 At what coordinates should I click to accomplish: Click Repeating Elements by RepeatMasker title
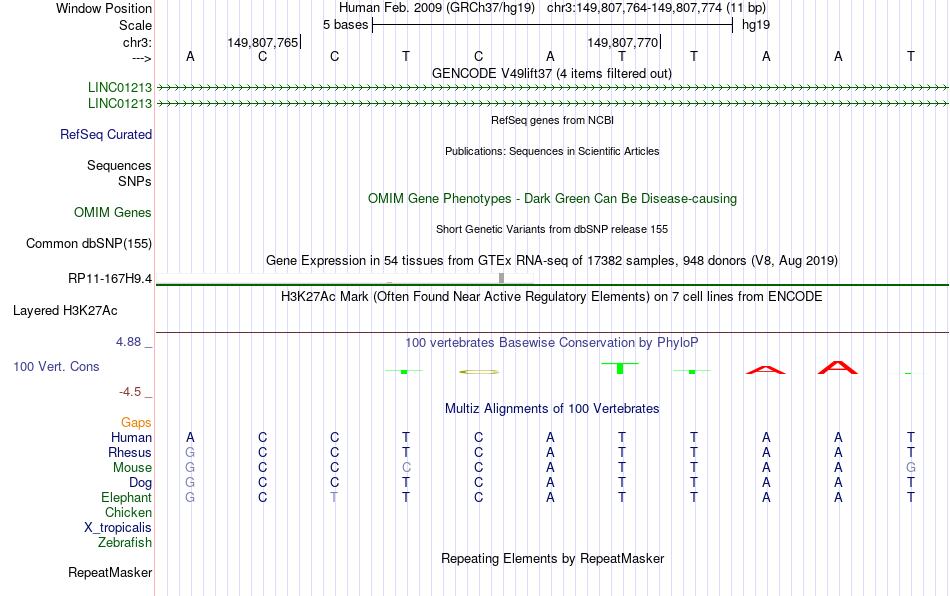click(x=552, y=559)
